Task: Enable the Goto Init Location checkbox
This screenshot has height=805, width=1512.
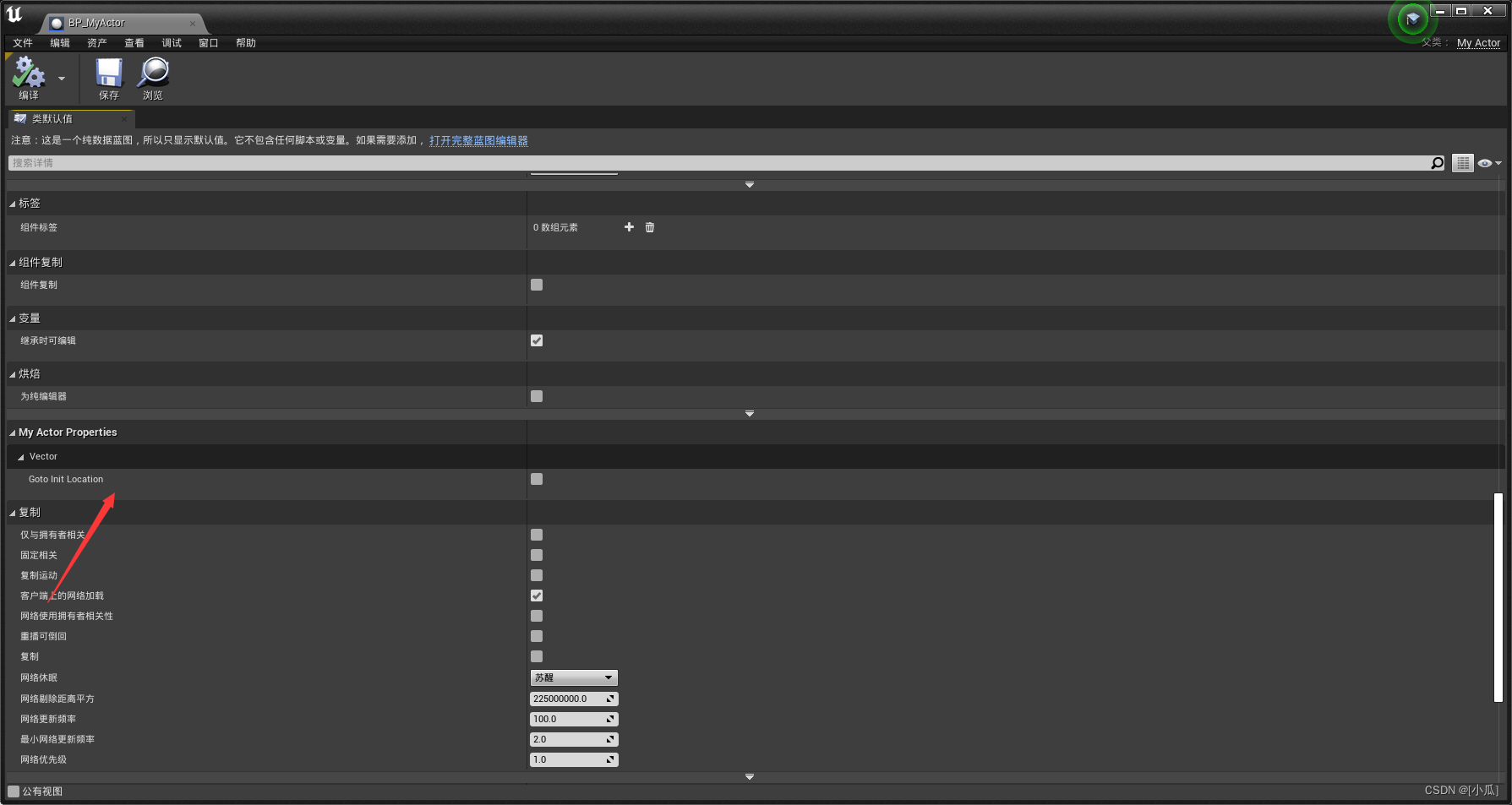Action: 537,479
